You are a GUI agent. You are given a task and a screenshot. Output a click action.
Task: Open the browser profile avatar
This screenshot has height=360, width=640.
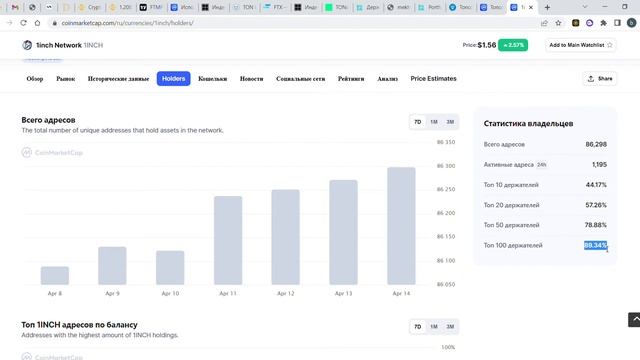pos(631,23)
